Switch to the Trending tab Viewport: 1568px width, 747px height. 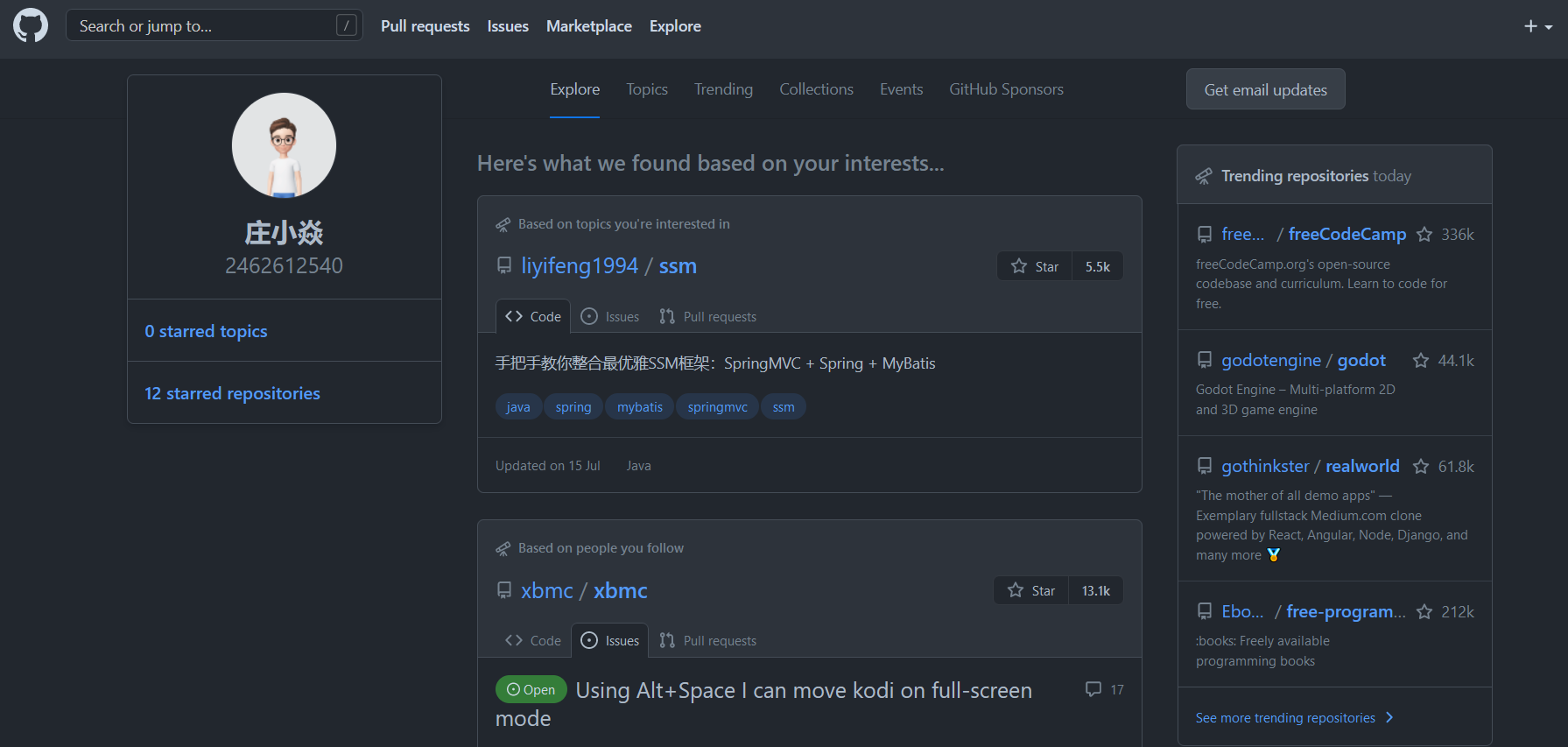coord(723,89)
